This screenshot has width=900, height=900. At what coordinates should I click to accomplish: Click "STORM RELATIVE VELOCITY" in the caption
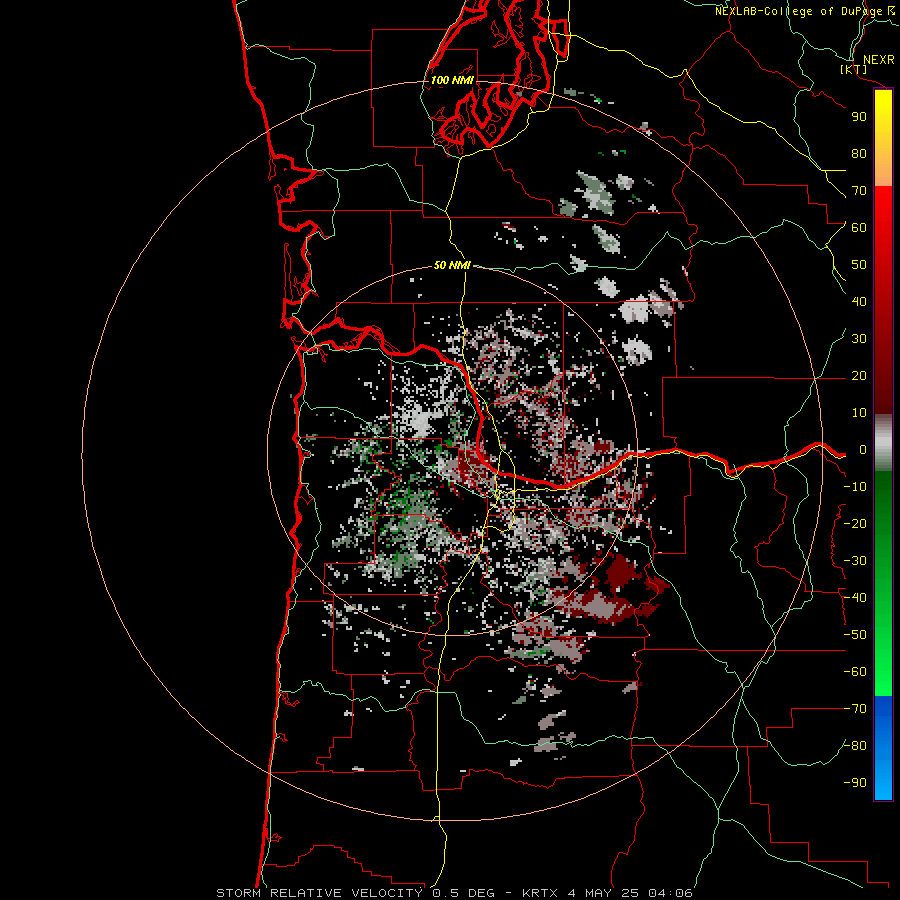pos(319,893)
